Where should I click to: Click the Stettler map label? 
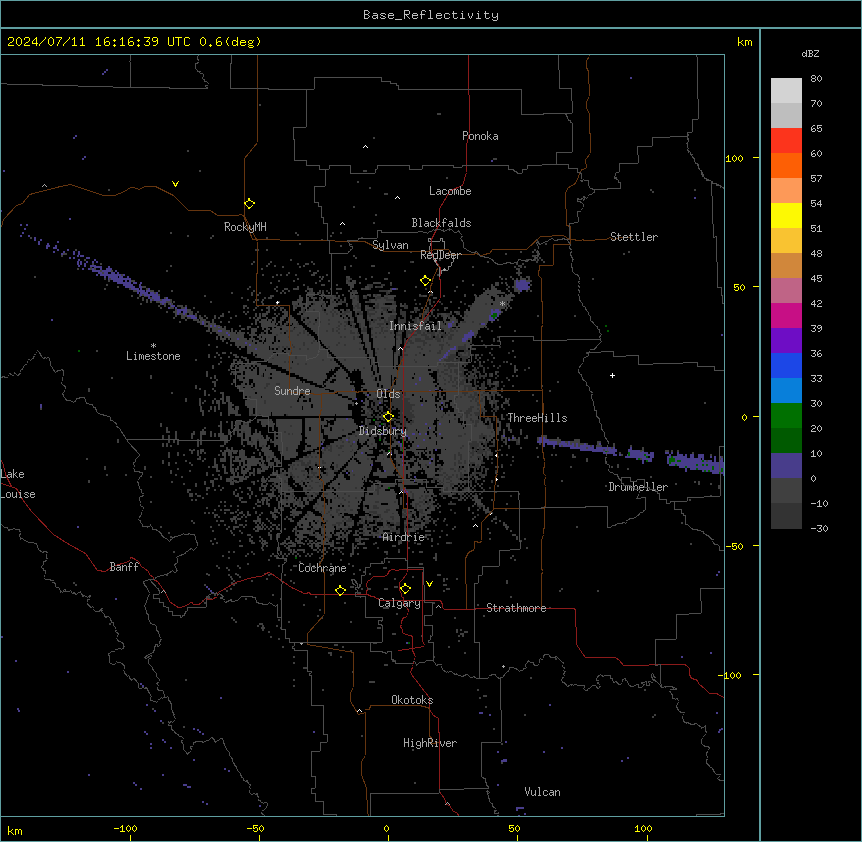point(634,237)
